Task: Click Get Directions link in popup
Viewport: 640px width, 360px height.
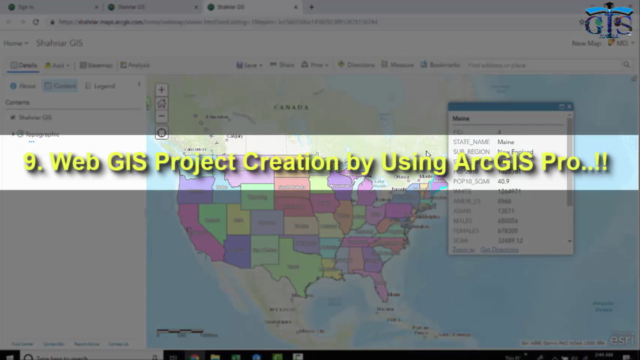Action: tap(499, 249)
